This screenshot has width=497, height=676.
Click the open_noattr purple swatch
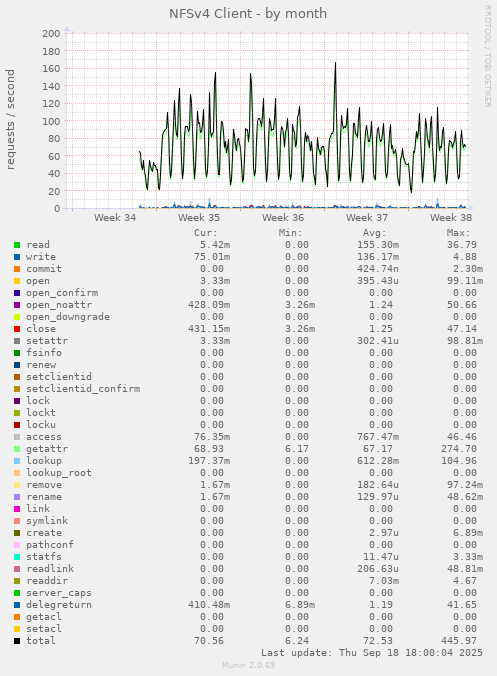coord(17,305)
